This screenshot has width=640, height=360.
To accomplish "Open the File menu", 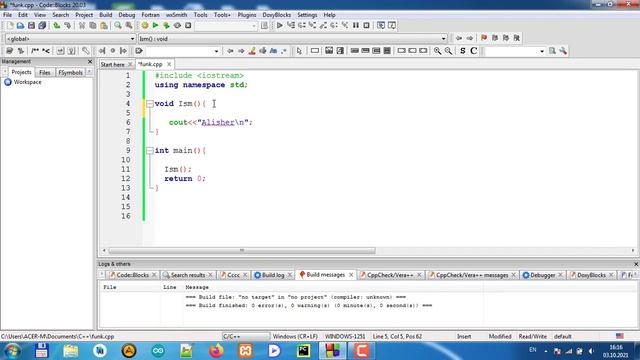I will pos(7,15).
